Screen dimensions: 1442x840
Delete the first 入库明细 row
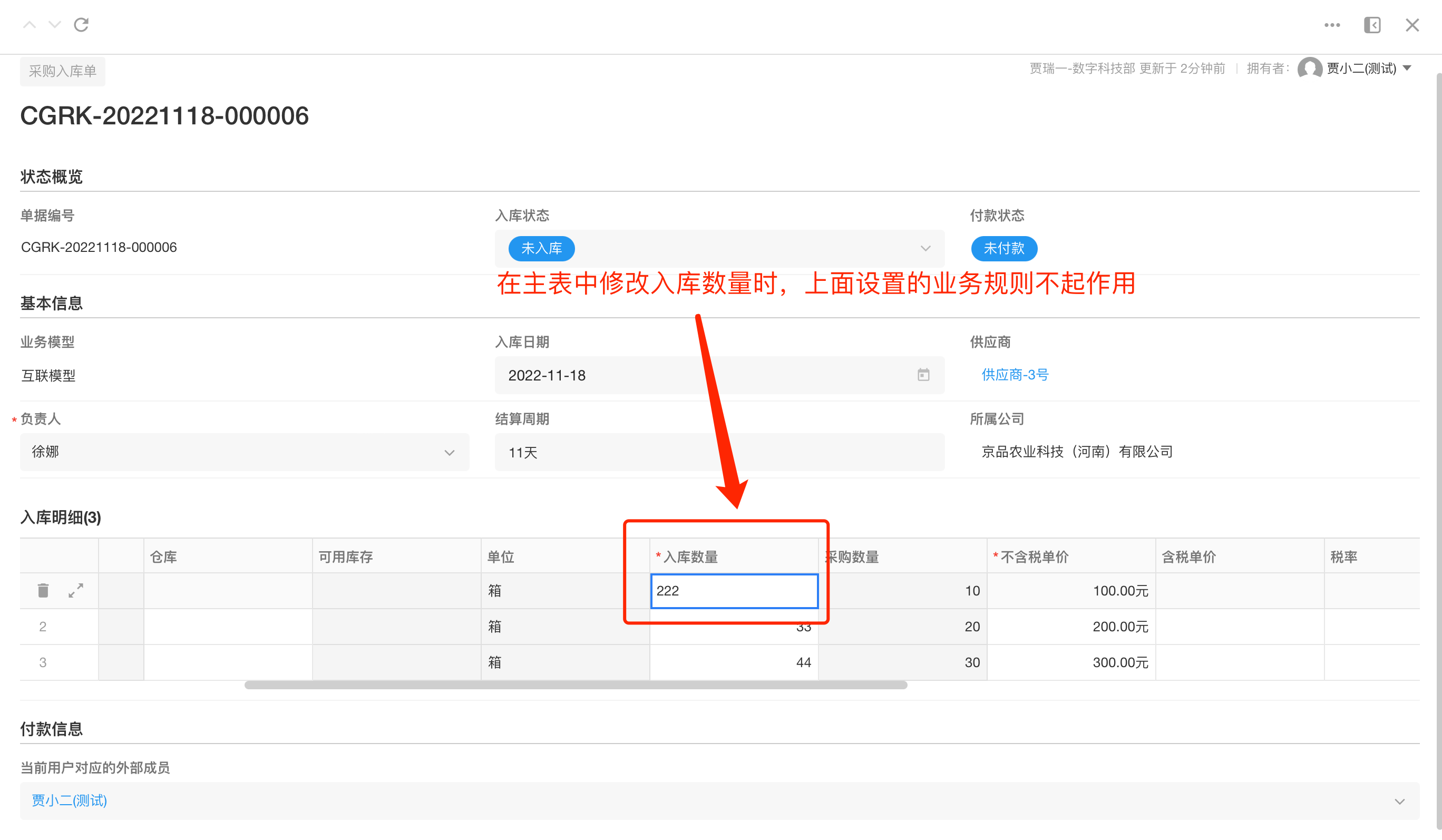(43, 590)
